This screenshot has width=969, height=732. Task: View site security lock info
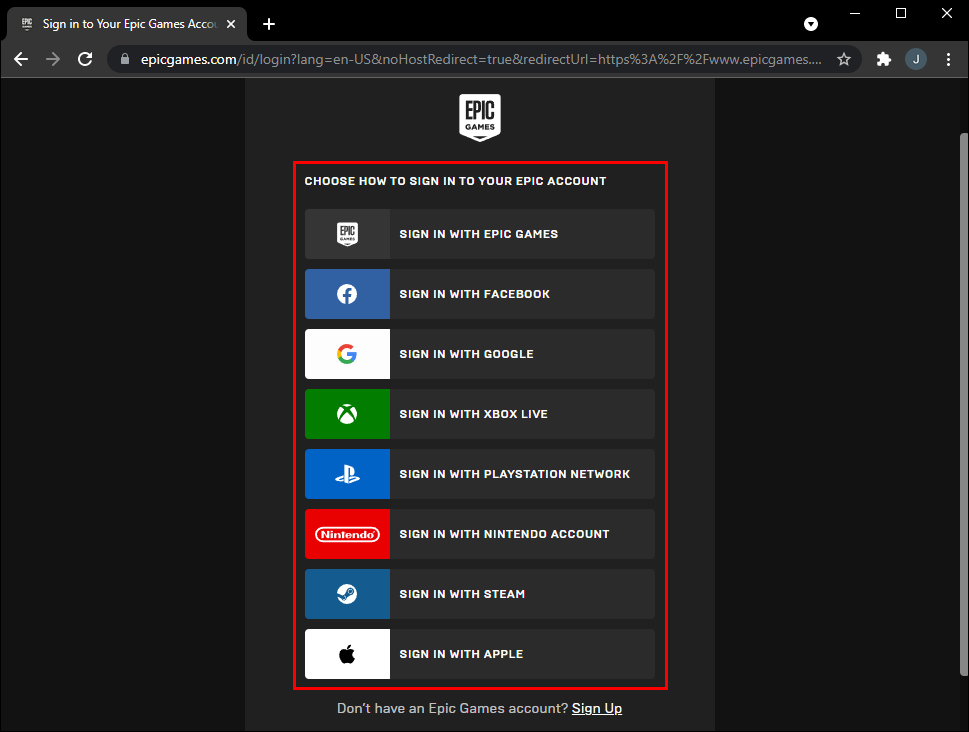coord(125,59)
